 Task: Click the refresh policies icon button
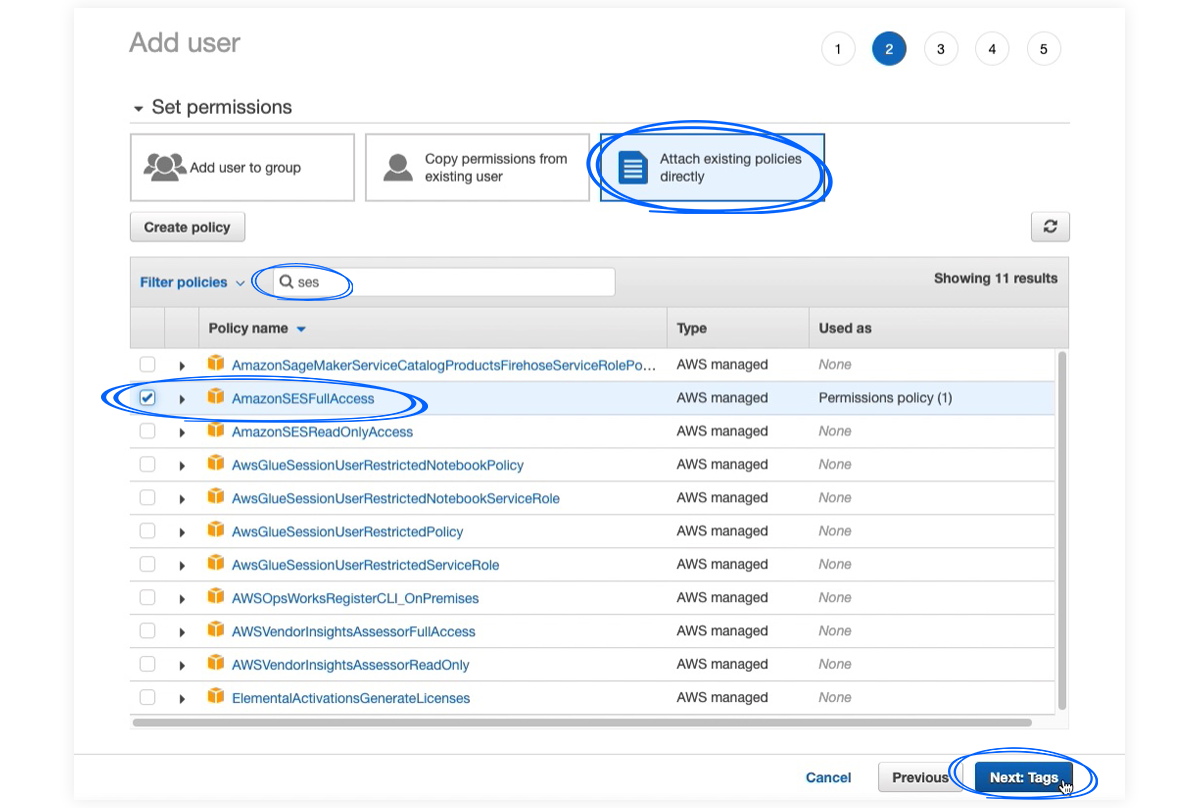point(1050,227)
